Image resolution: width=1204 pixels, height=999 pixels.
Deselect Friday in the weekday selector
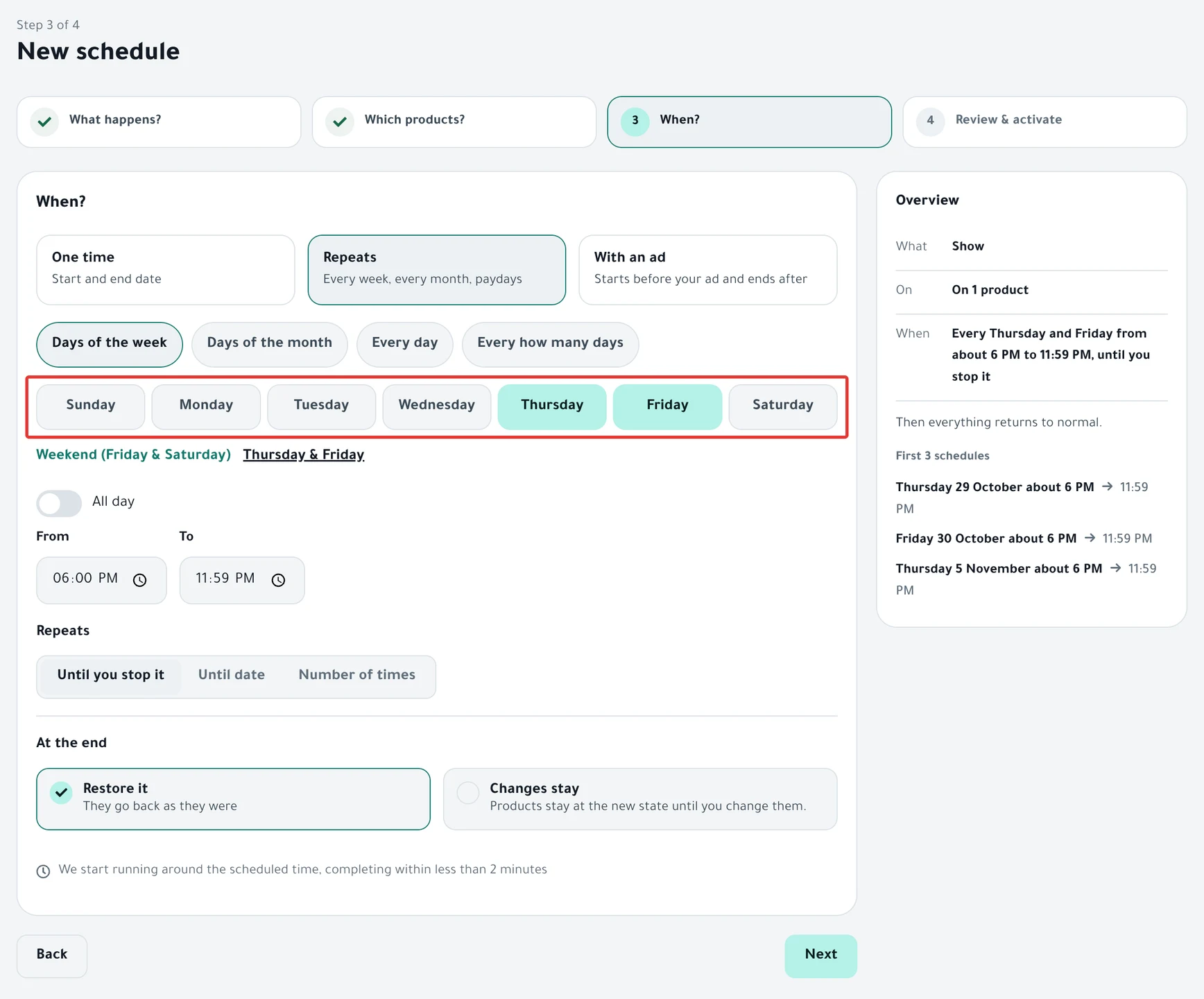click(667, 407)
